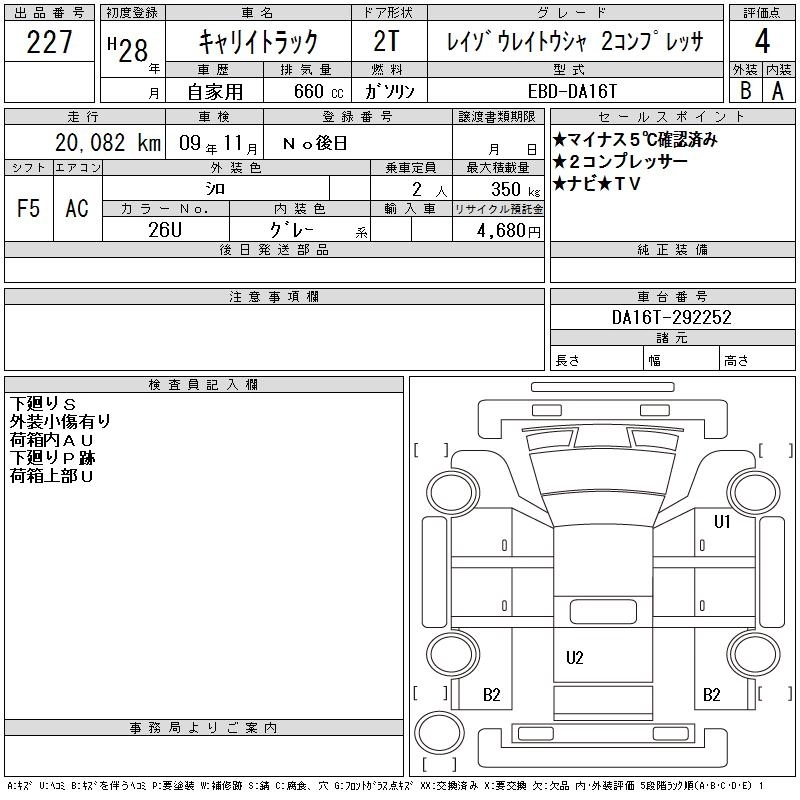The image size is (800, 800).
Task: Click the 登録番号 header
Action: pyautogui.click(x=358, y=117)
